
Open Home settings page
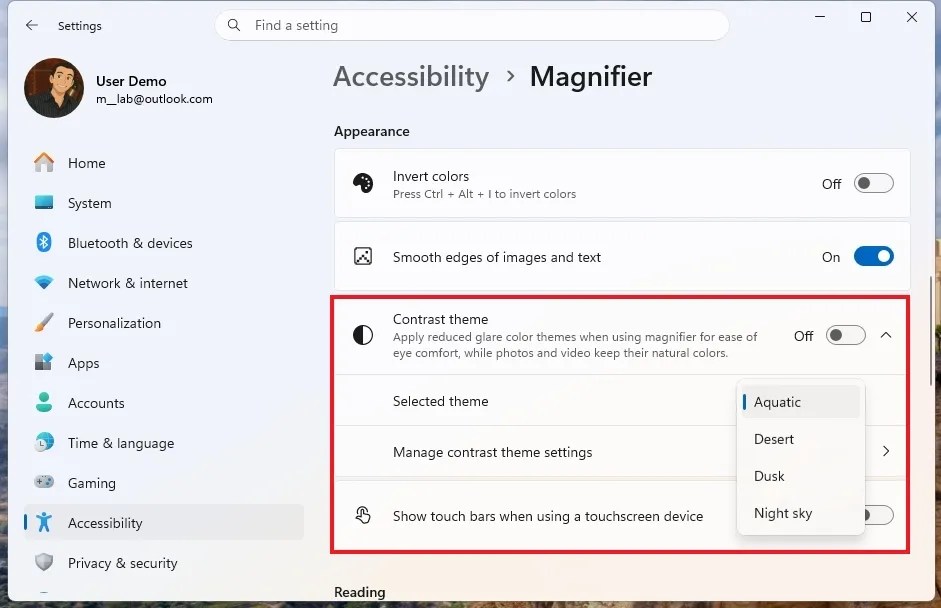(x=86, y=163)
